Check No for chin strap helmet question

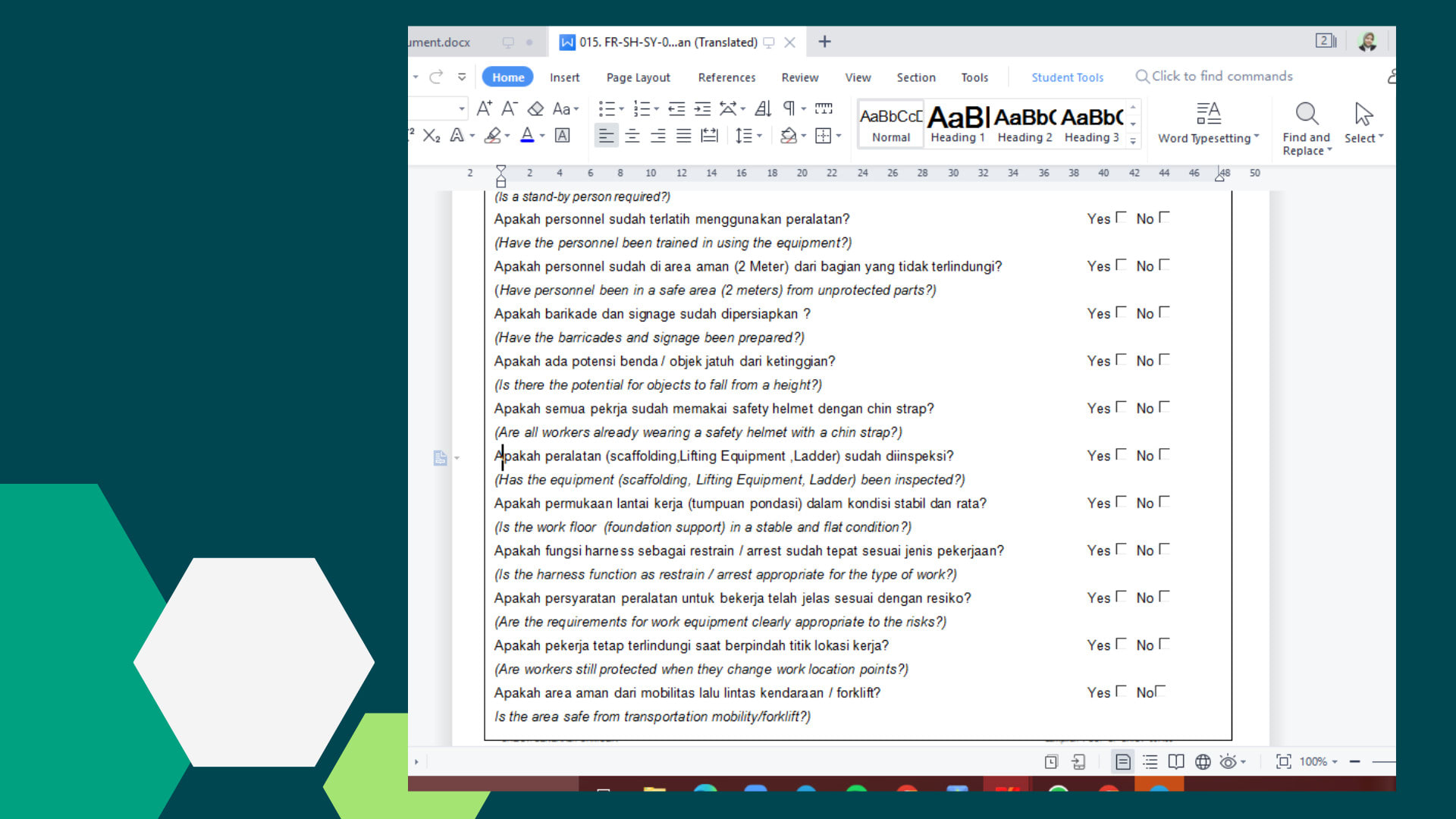[1164, 406]
